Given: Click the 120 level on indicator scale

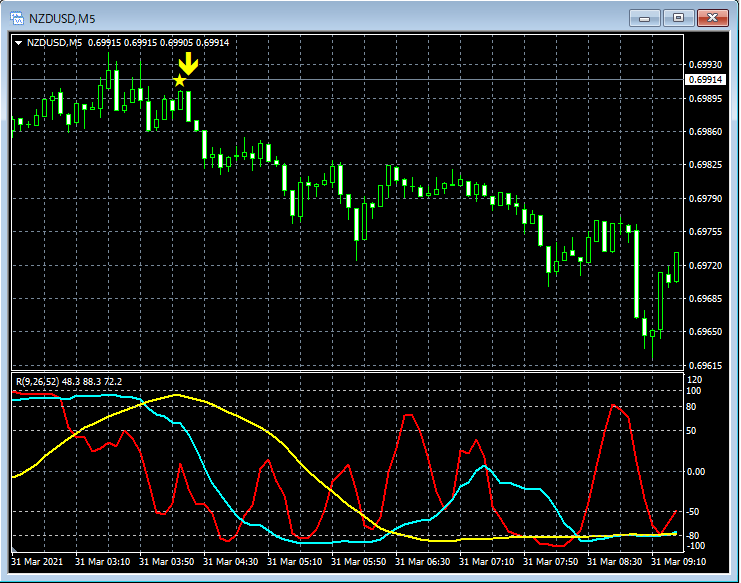Looking at the screenshot, I should coord(693,381).
